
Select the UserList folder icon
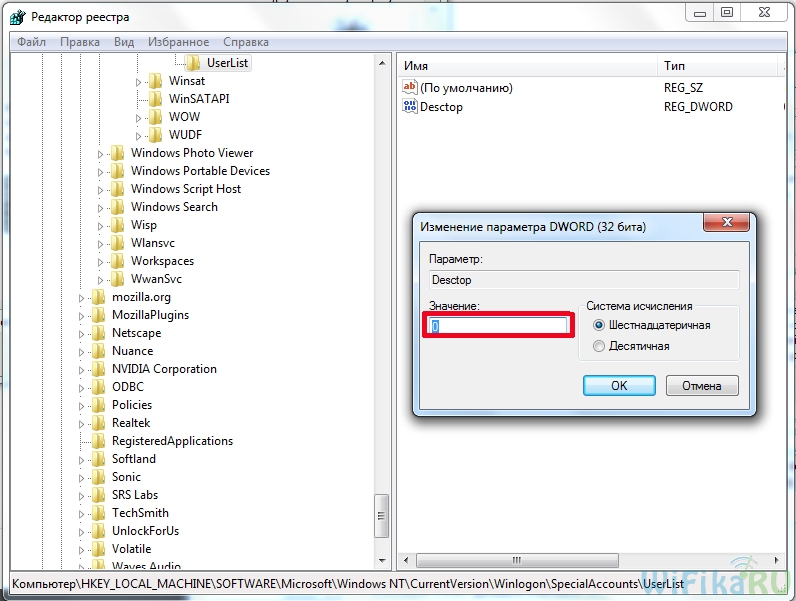[x=192, y=63]
